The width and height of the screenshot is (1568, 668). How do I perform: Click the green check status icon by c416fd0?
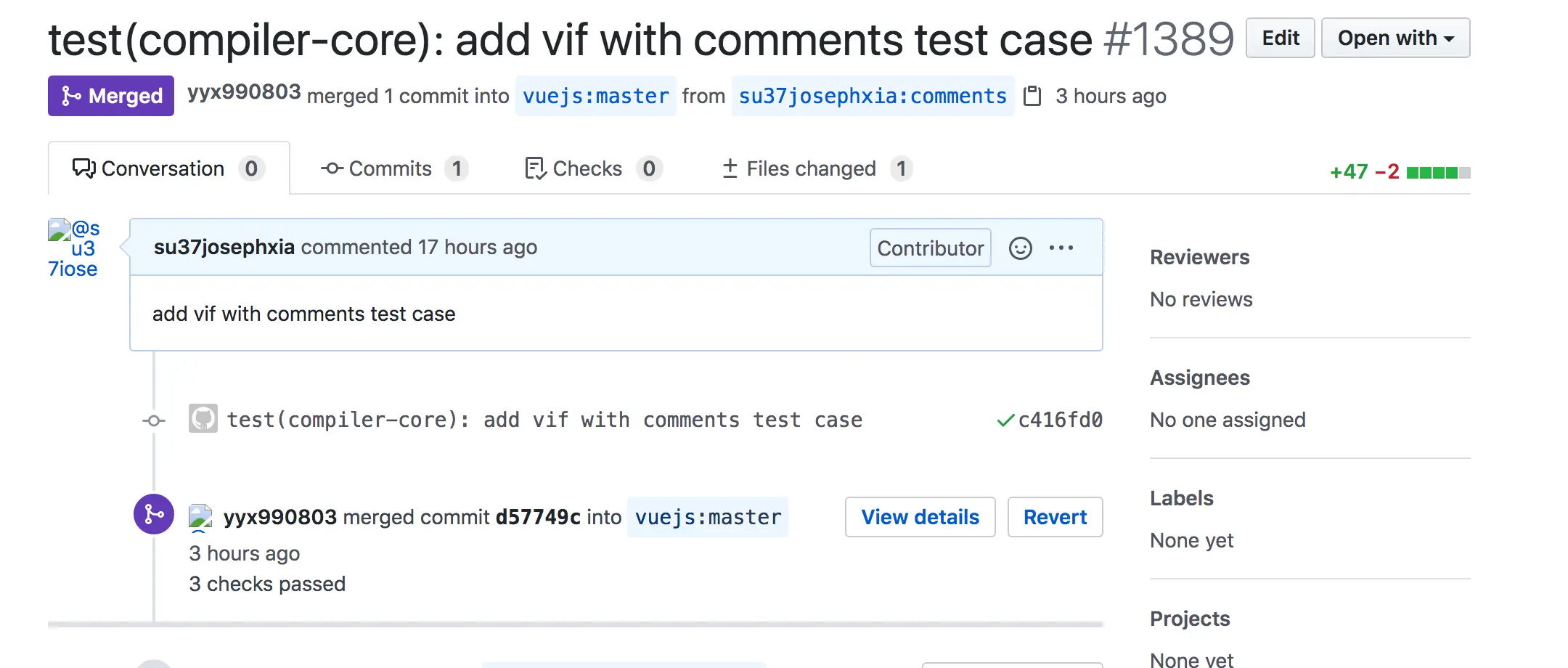[1005, 420]
